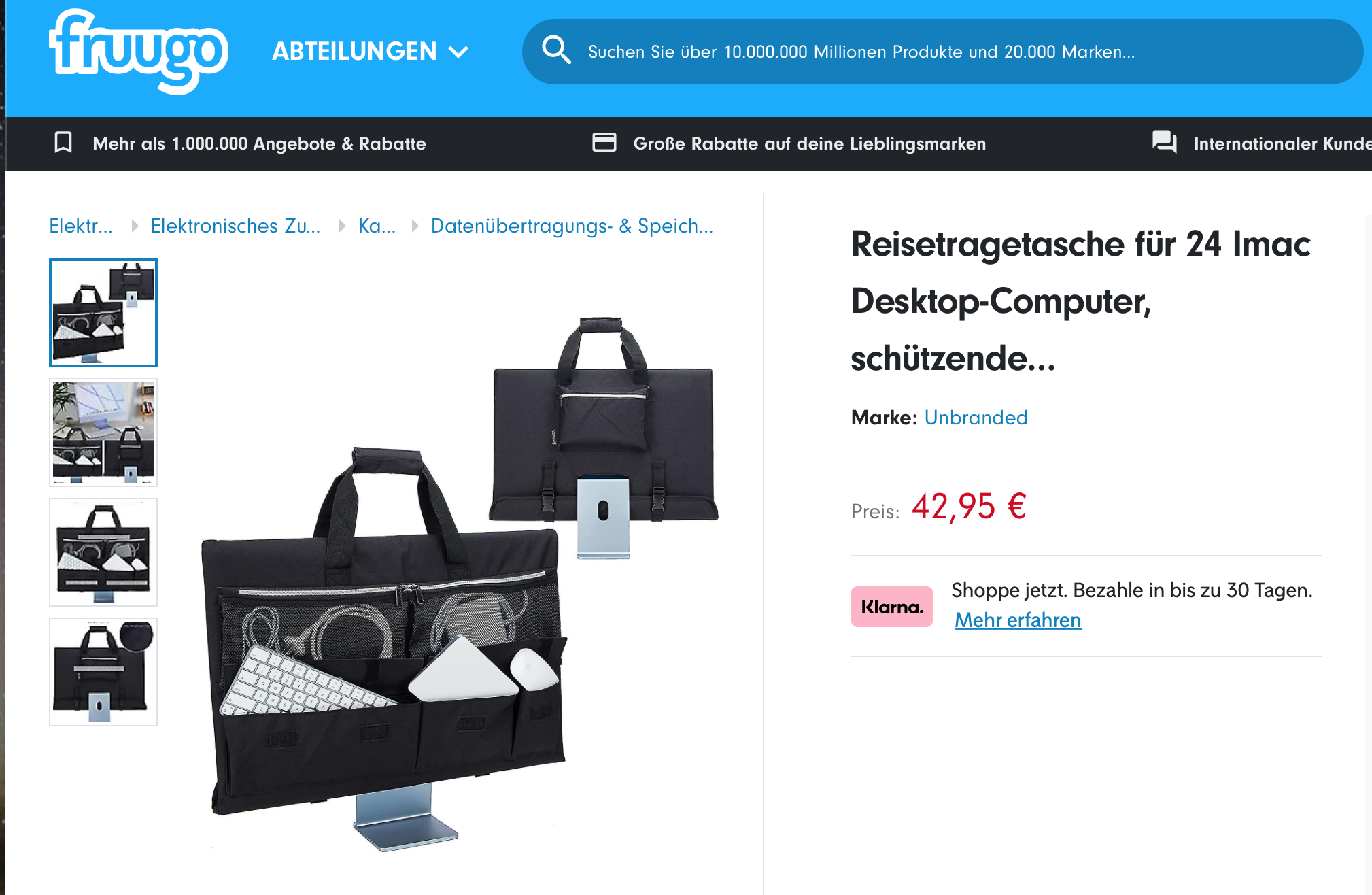Screen dimensions: 1372x895
Task: Click the Mehr erfahren Klarna link
Action: [1018, 620]
